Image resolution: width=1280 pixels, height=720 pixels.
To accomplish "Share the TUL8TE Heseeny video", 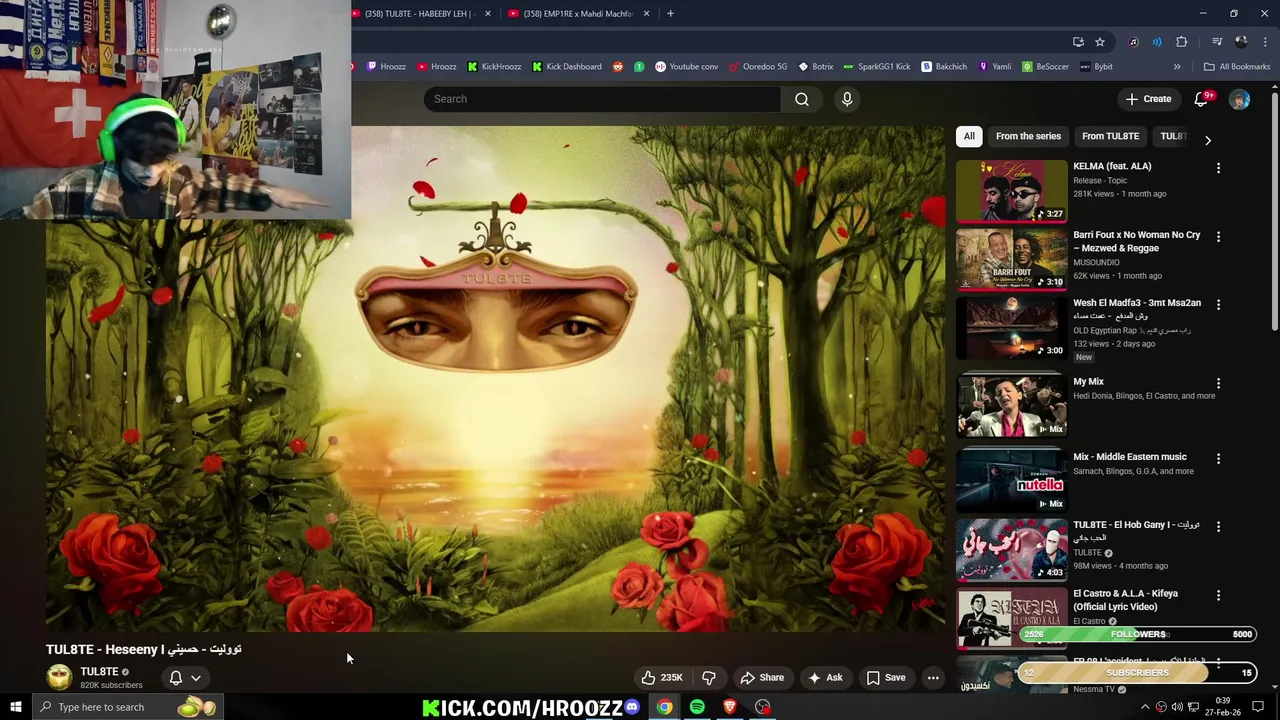I will tap(762, 678).
